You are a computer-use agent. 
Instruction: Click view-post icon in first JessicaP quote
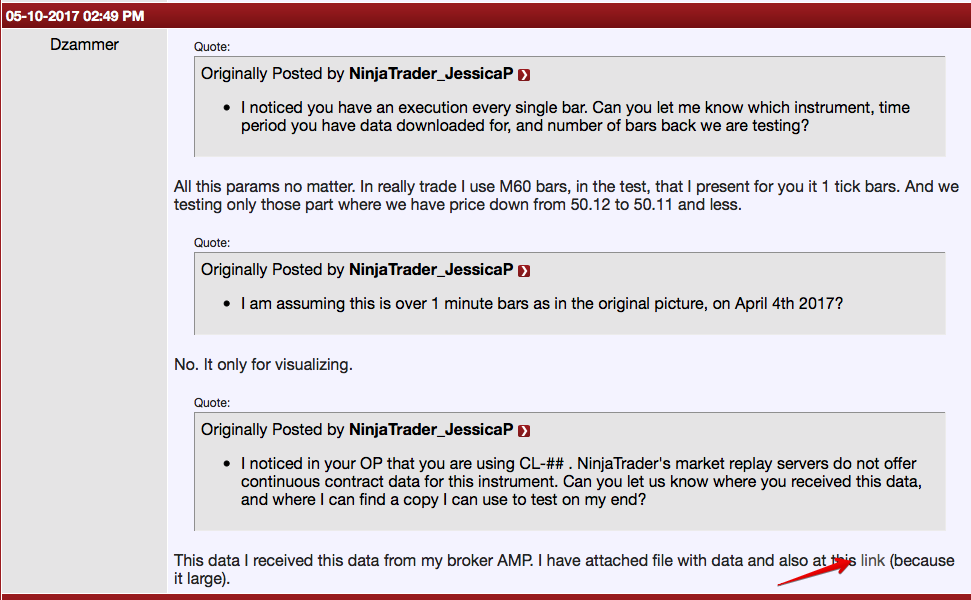[525, 75]
